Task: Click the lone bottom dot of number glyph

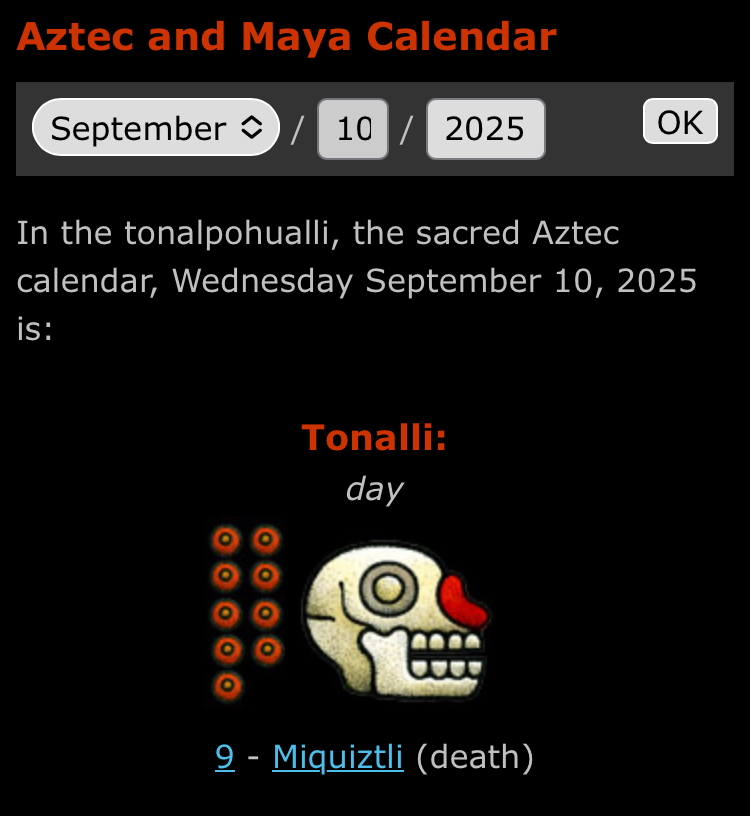Action: tap(227, 685)
